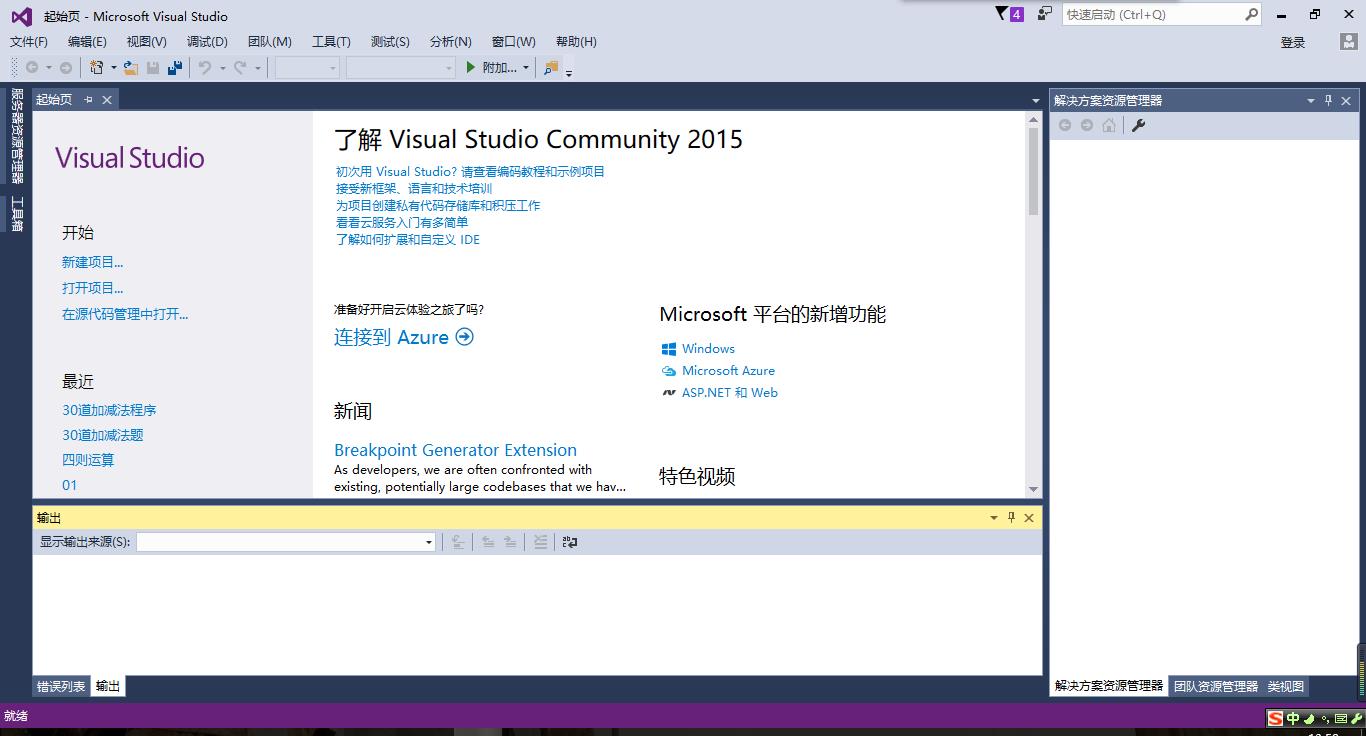The height and width of the screenshot is (736, 1366).
Task: Click the single-disk Save toolbar icon
Action: (x=153, y=68)
